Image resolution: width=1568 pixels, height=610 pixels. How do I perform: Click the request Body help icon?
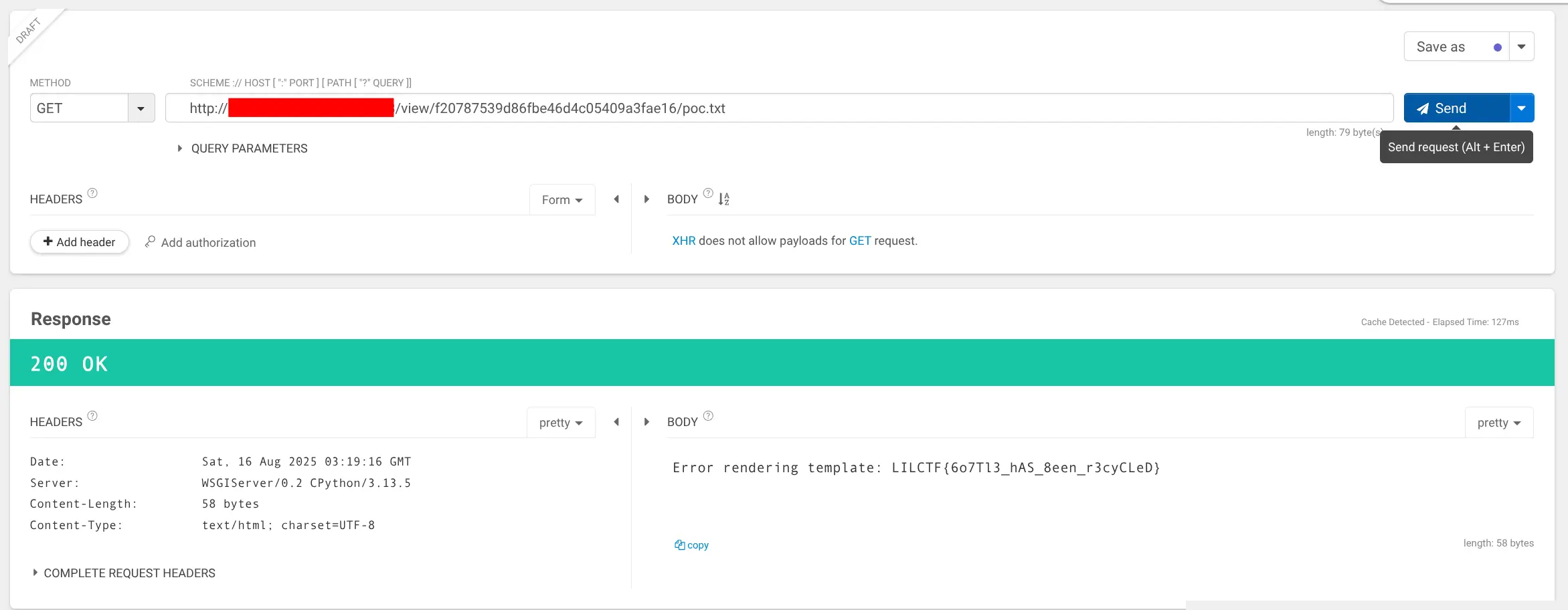pyautogui.click(x=708, y=193)
